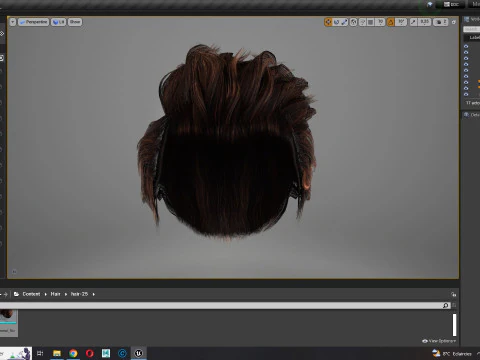480x360 pixels.
Task: Open weather widget showing 8°C
Action: (x=452, y=353)
